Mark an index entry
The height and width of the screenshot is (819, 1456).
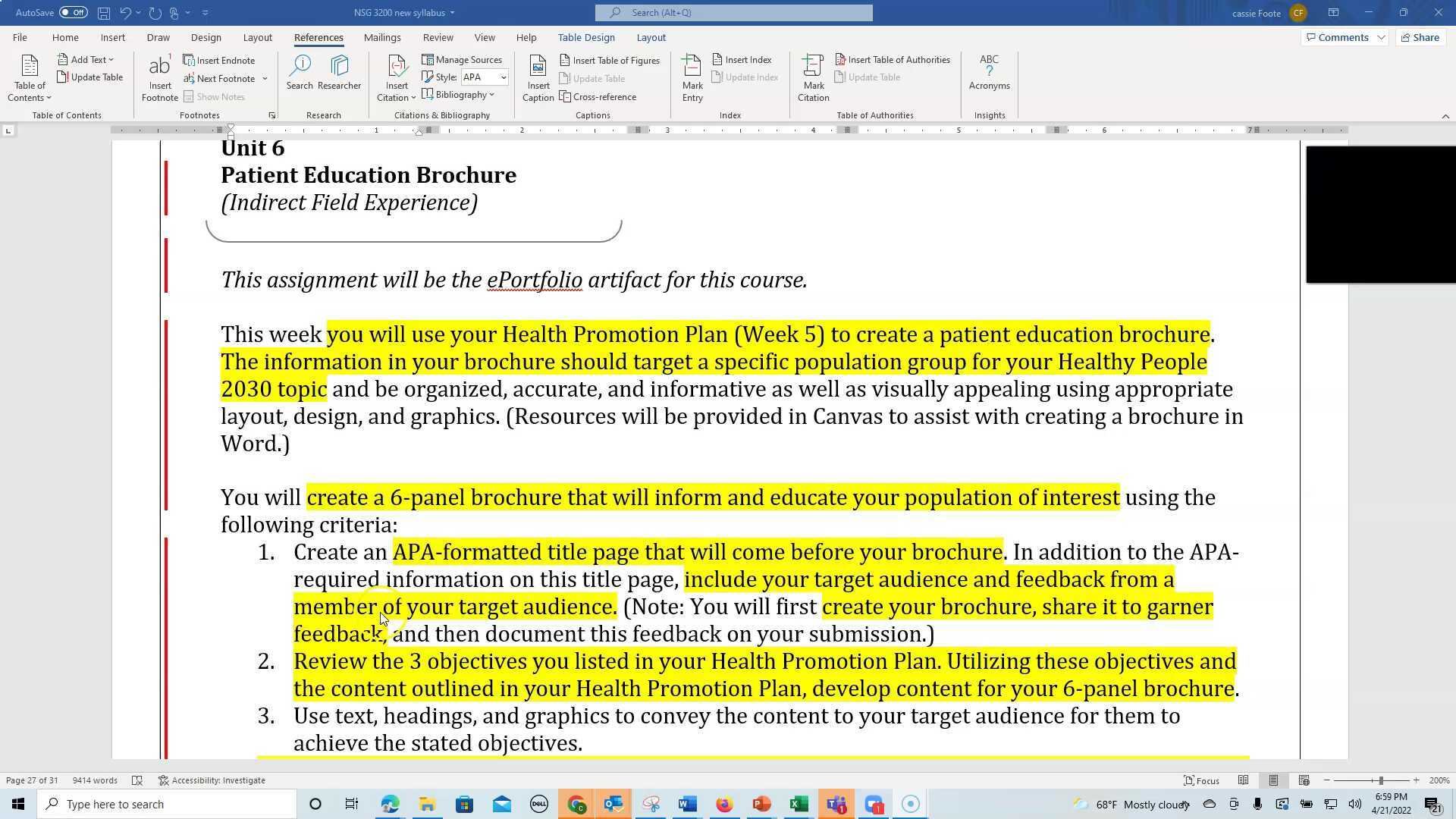pyautogui.click(x=692, y=76)
